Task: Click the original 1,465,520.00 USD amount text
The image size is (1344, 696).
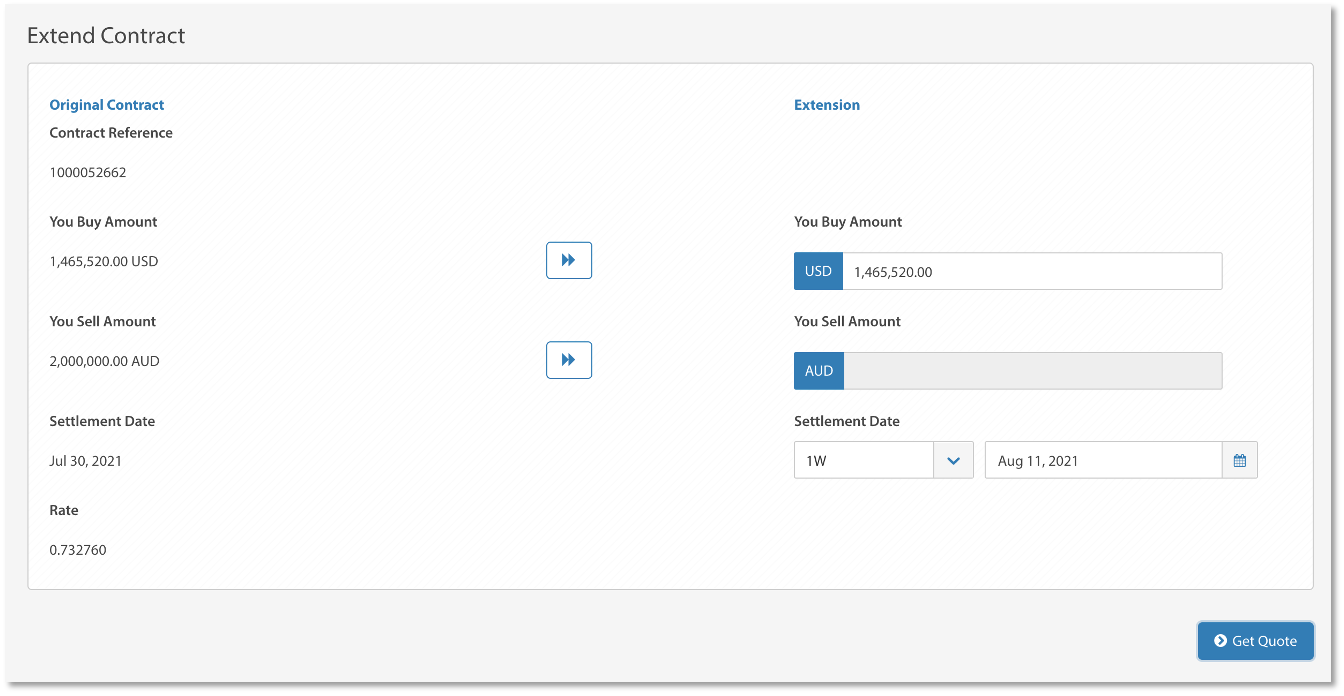Action: point(104,261)
